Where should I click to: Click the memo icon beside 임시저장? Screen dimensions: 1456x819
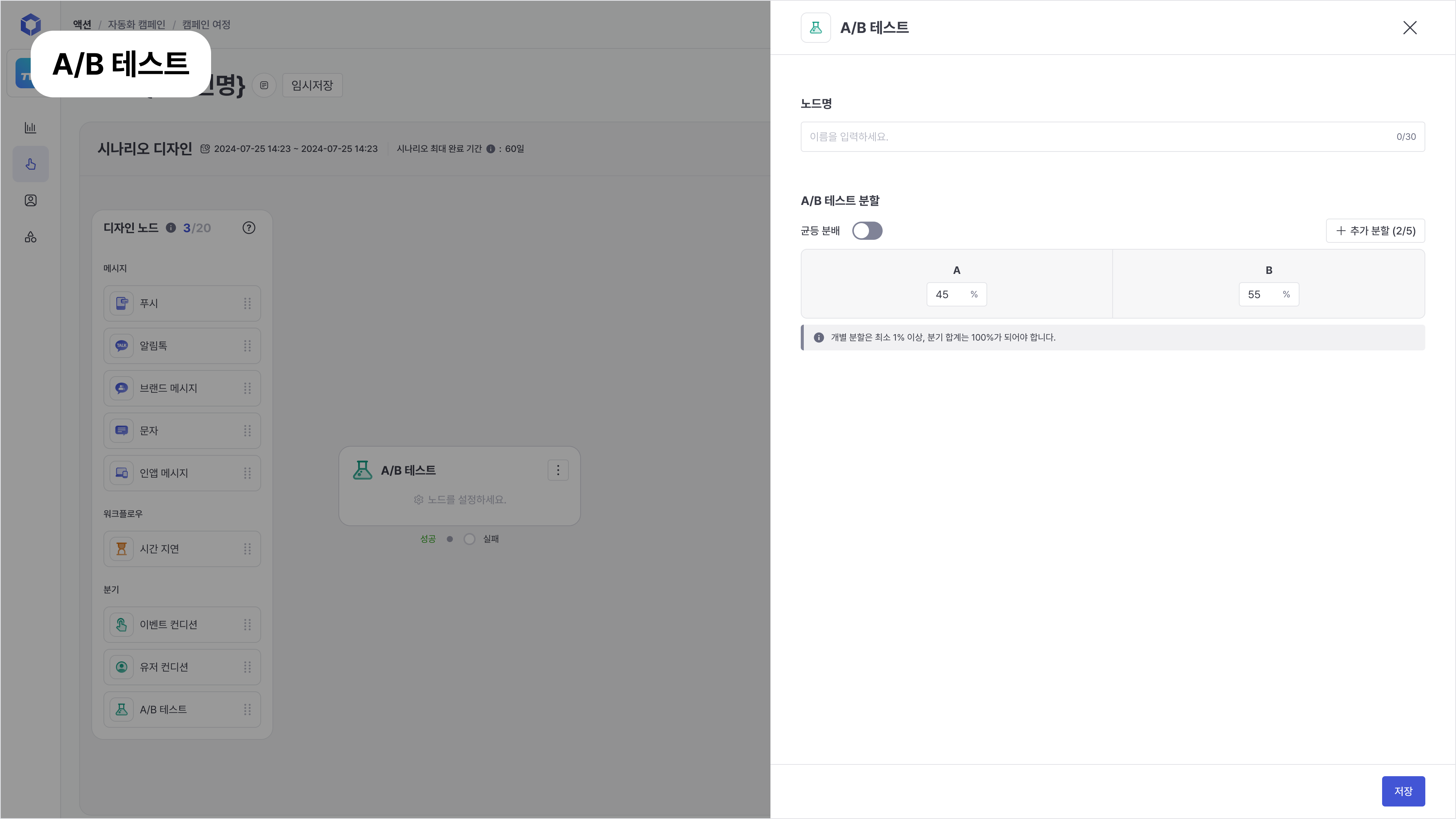[x=263, y=85]
